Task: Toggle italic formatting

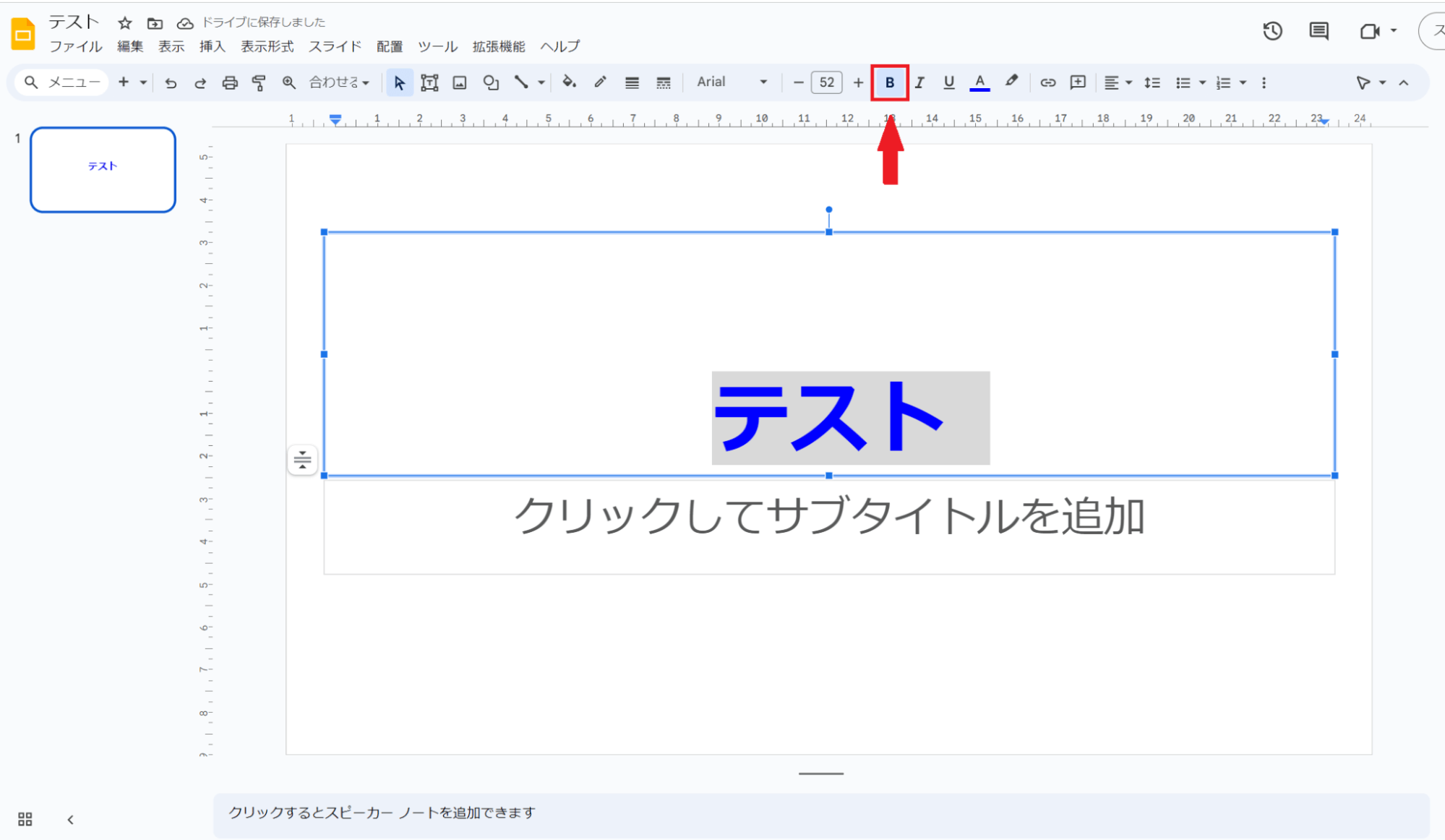Action: (919, 82)
